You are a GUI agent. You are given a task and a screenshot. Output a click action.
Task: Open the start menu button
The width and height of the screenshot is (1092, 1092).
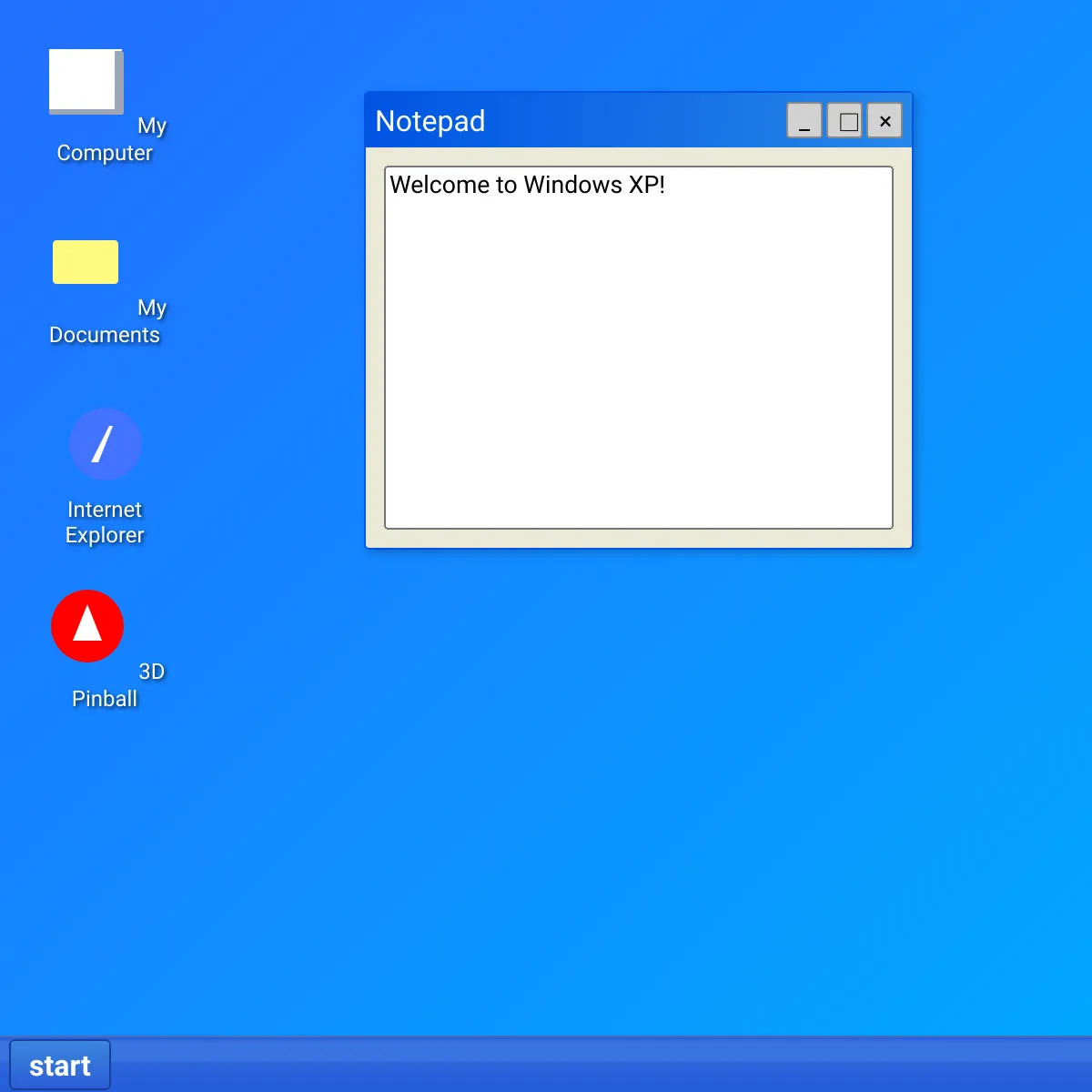pos(60,1066)
